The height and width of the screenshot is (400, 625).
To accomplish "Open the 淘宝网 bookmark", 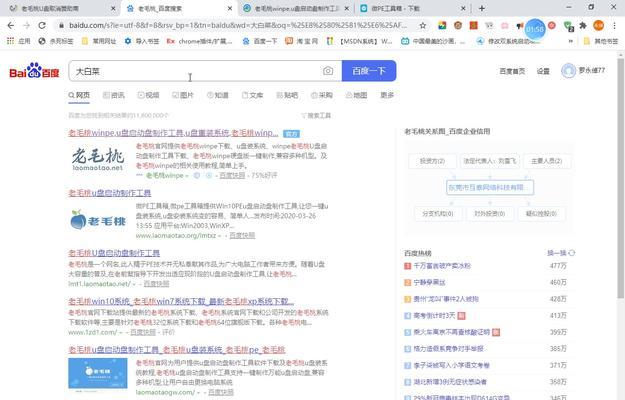I will point(301,41).
